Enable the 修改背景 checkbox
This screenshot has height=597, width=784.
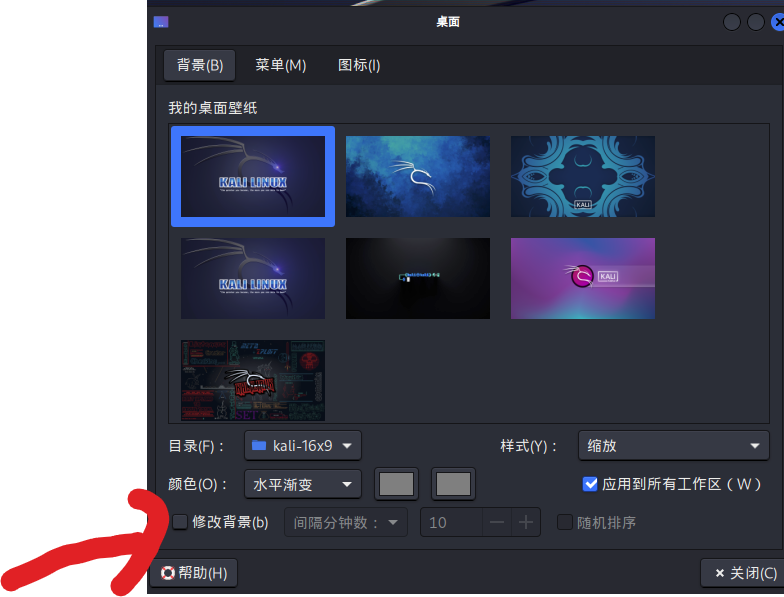click(180, 522)
